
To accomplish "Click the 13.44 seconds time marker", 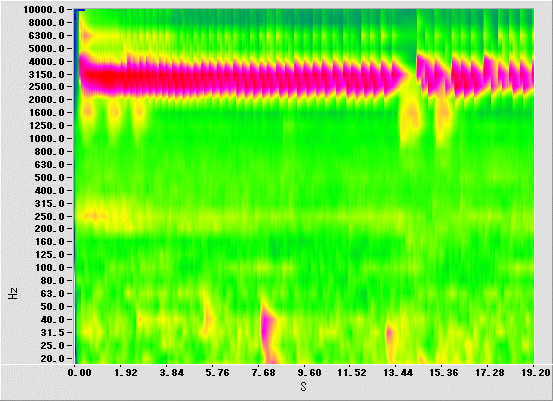I will [398, 373].
